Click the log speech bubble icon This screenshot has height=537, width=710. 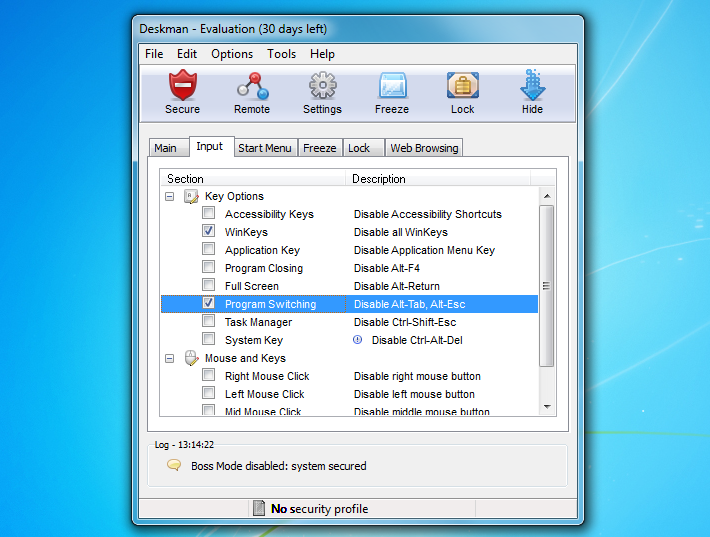(x=174, y=465)
